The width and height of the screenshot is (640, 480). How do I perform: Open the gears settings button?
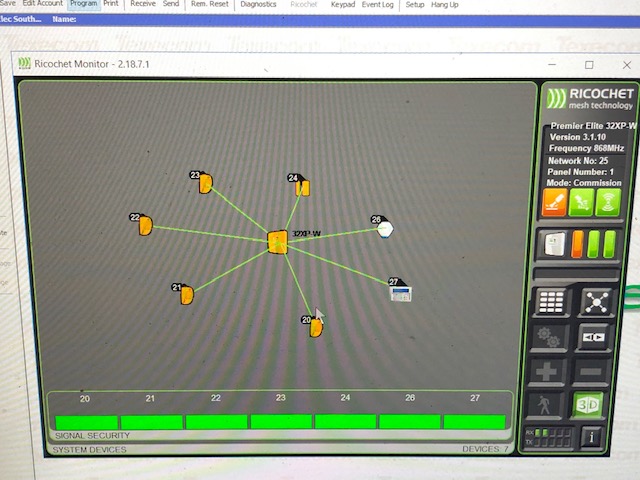(548, 338)
